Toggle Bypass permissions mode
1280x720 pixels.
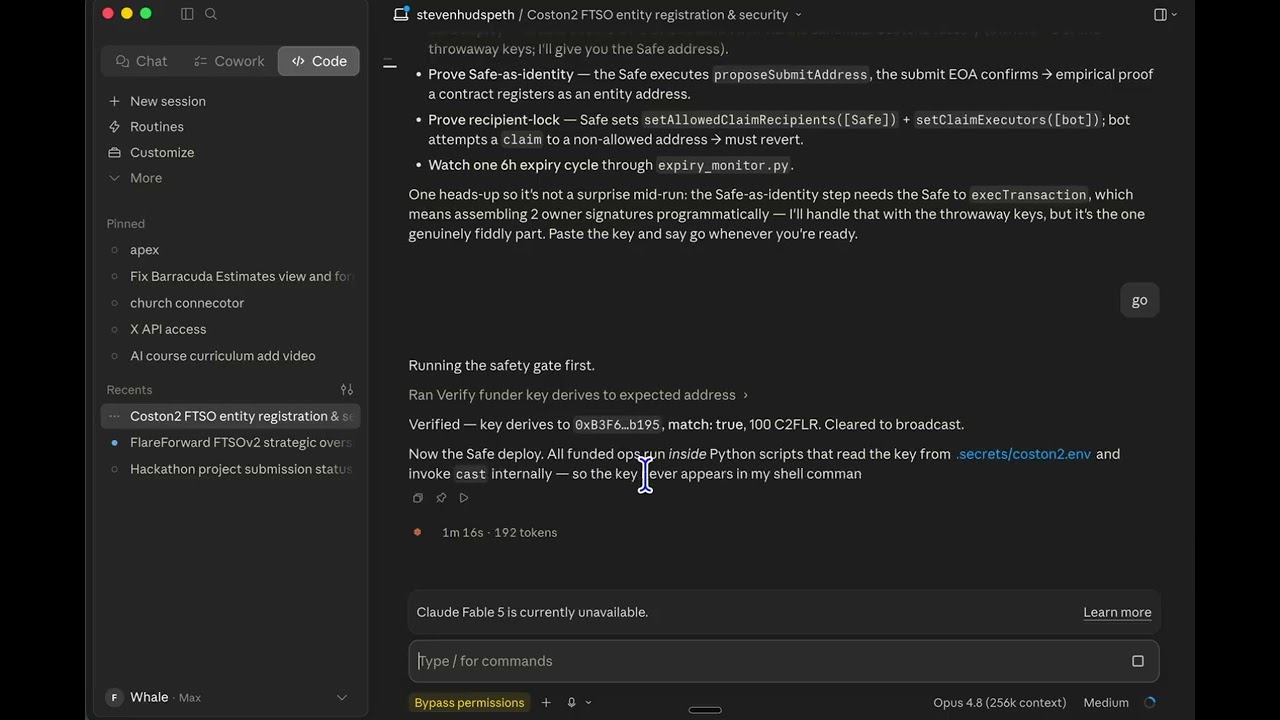[x=469, y=703]
